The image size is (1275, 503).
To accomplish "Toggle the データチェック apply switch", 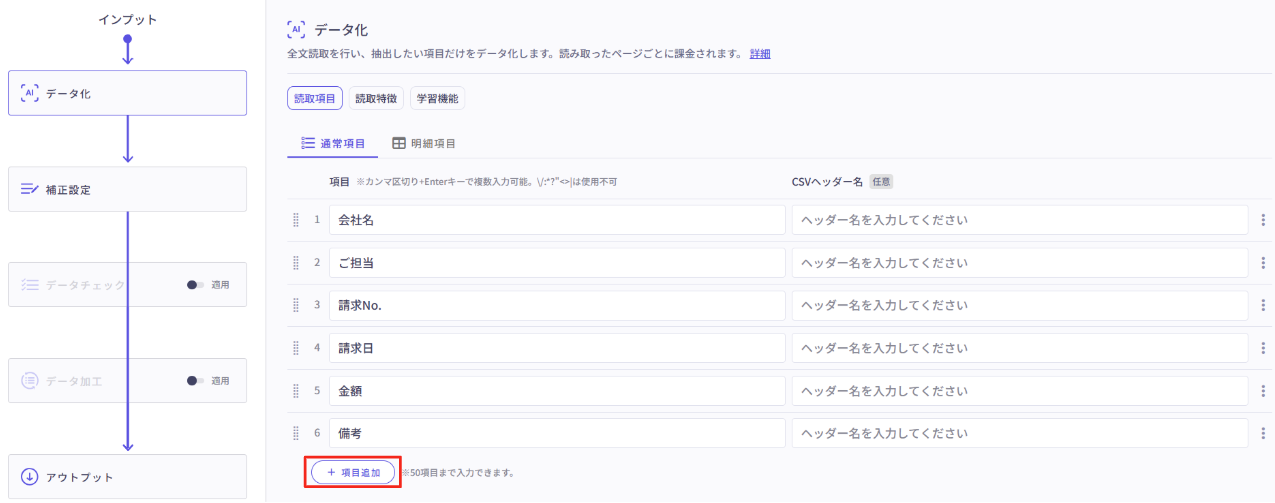I will pos(195,285).
